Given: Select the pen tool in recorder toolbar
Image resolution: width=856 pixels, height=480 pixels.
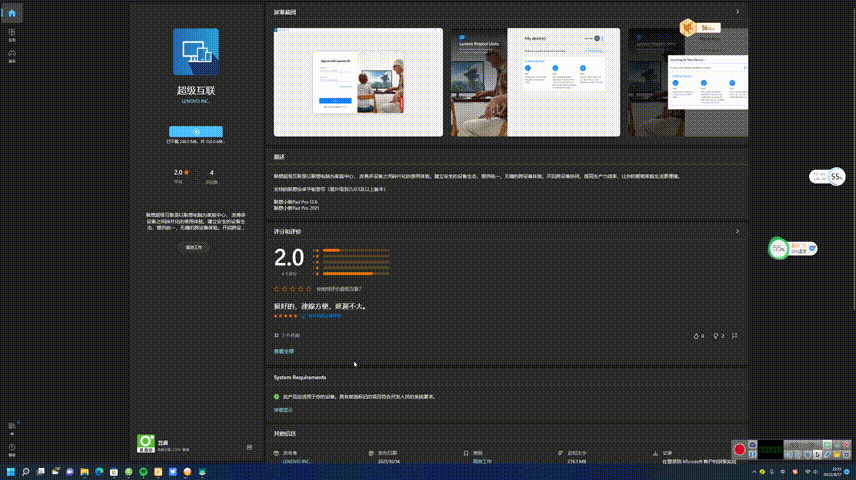Looking at the screenshot, I should pos(827,454).
